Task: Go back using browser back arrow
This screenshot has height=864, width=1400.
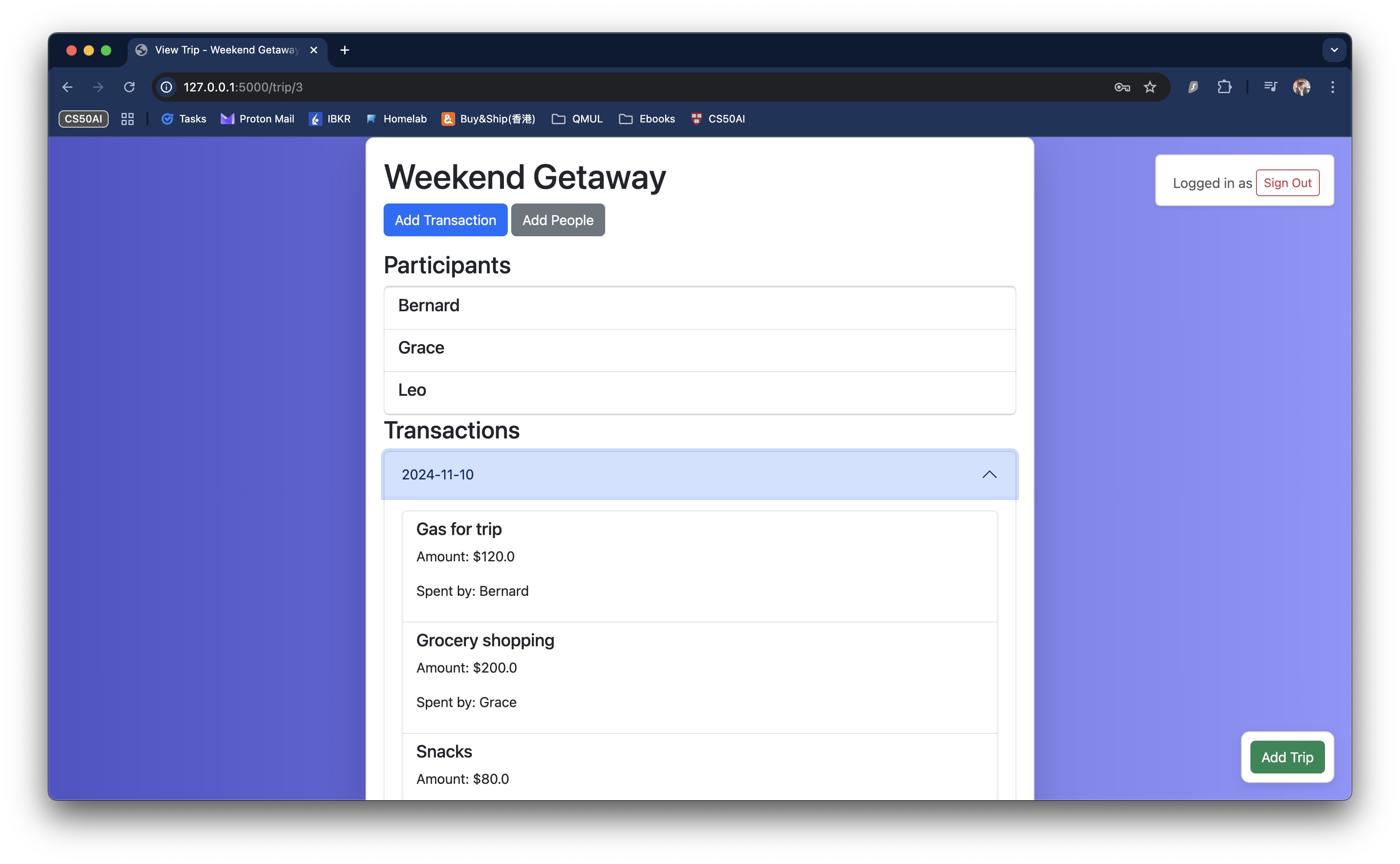Action: 67,87
